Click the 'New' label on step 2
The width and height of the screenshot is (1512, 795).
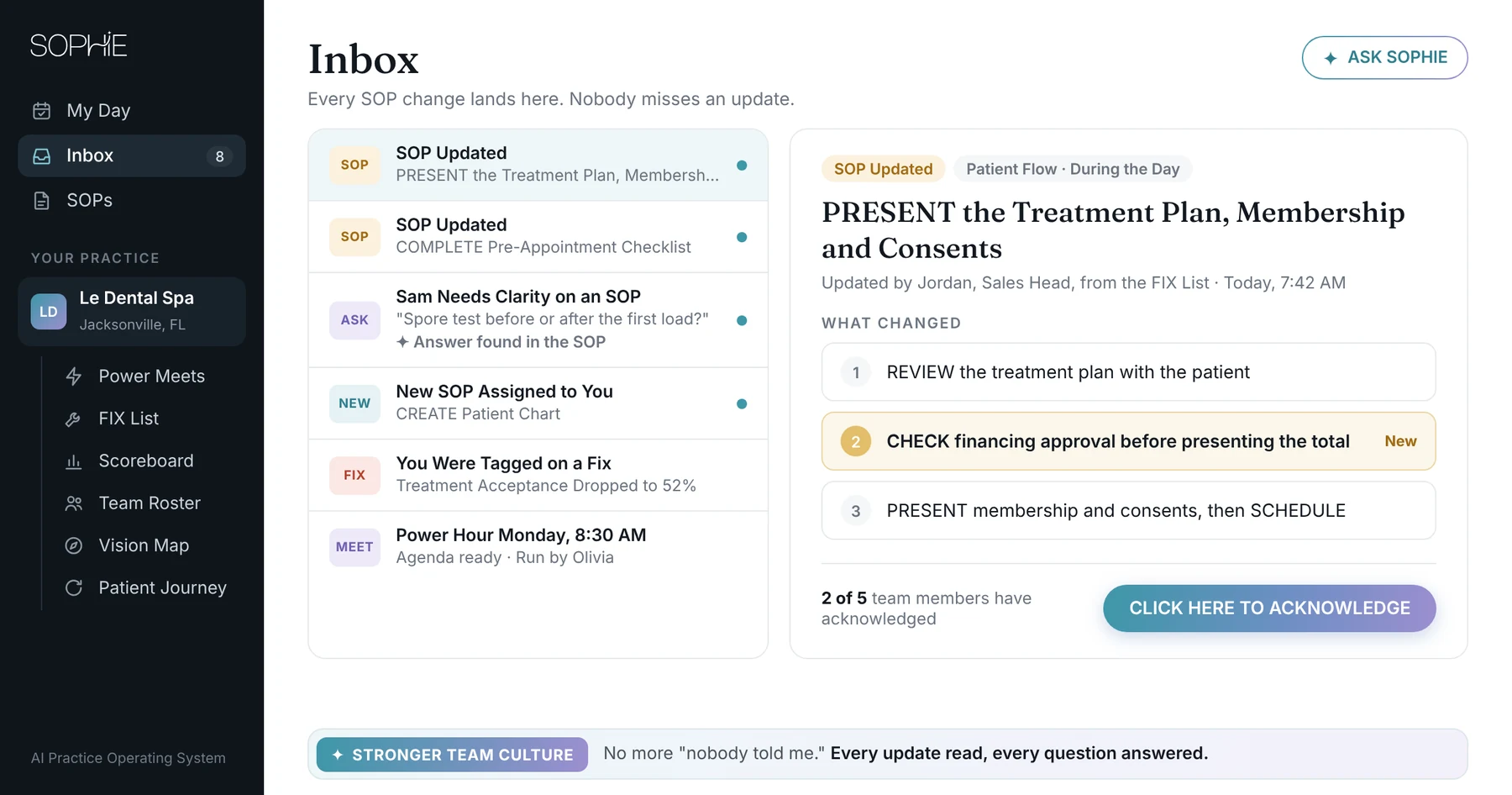[x=1400, y=441]
